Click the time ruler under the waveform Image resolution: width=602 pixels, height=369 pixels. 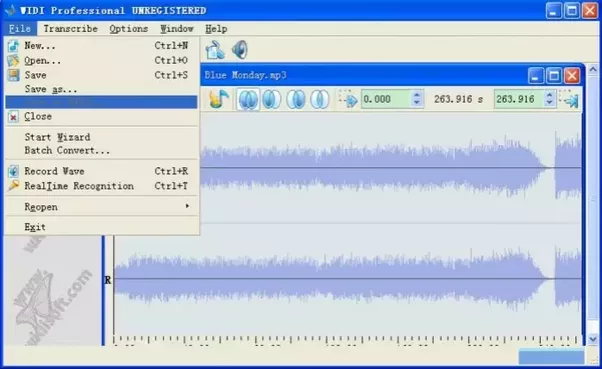(347, 340)
